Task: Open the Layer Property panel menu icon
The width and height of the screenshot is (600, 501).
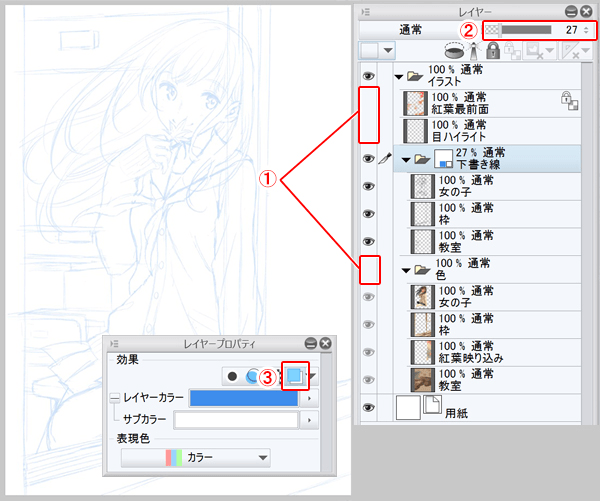Action: tap(114, 344)
